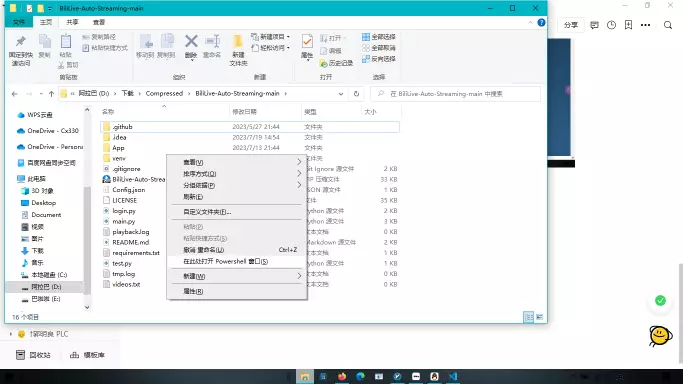
Task: Click the New folder (新建文件夹) icon
Action: point(238,42)
